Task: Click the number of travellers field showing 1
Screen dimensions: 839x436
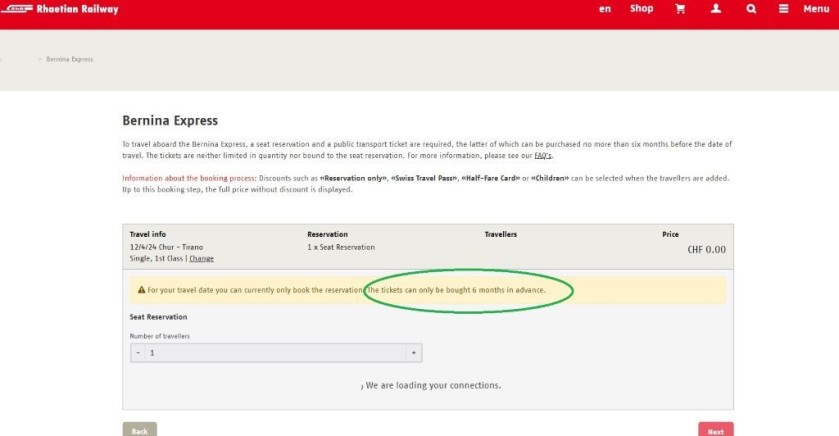Action: 276,353
